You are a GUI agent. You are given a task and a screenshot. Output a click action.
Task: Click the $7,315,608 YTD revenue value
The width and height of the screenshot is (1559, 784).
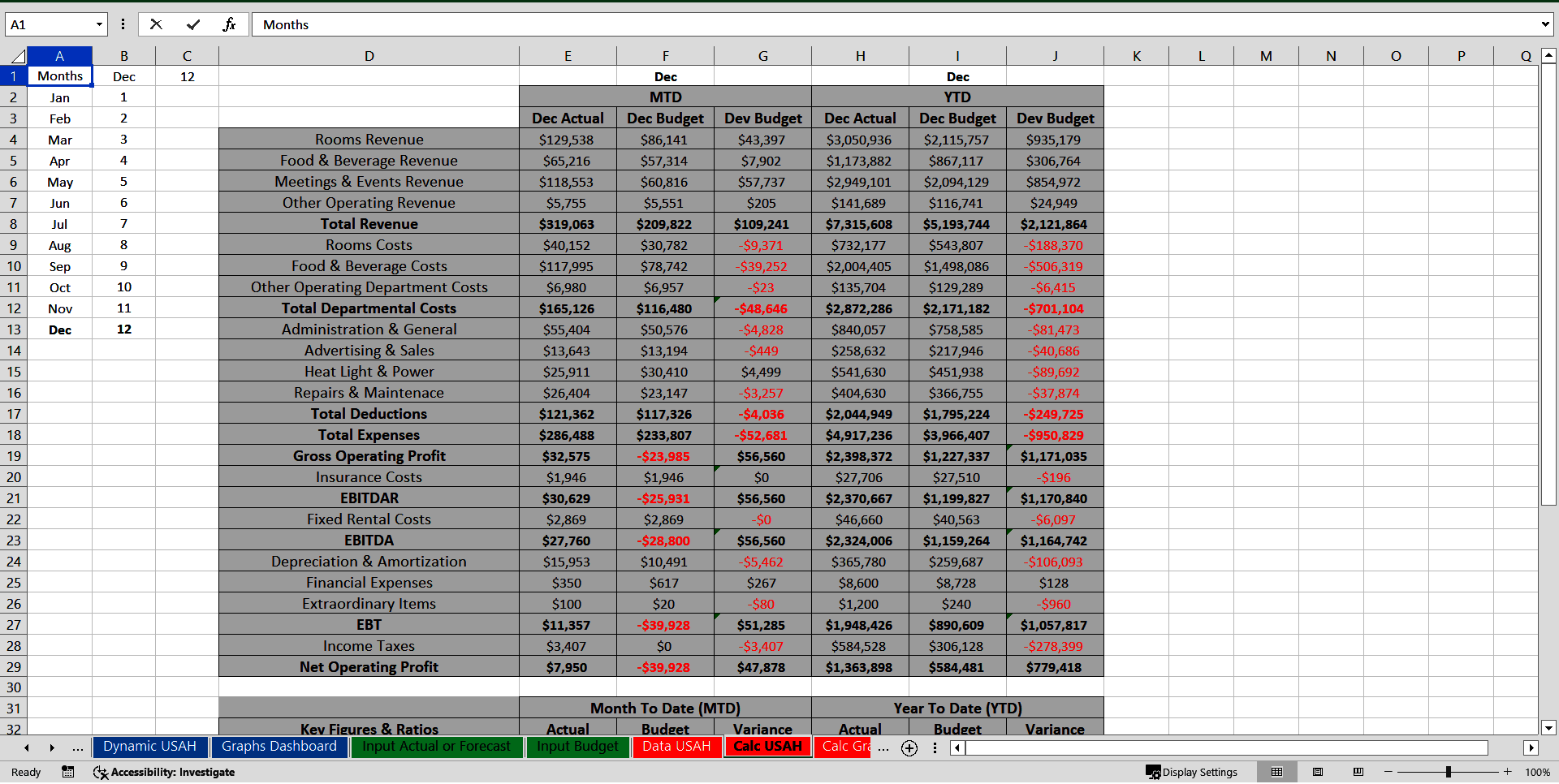(x=860, y=224)
